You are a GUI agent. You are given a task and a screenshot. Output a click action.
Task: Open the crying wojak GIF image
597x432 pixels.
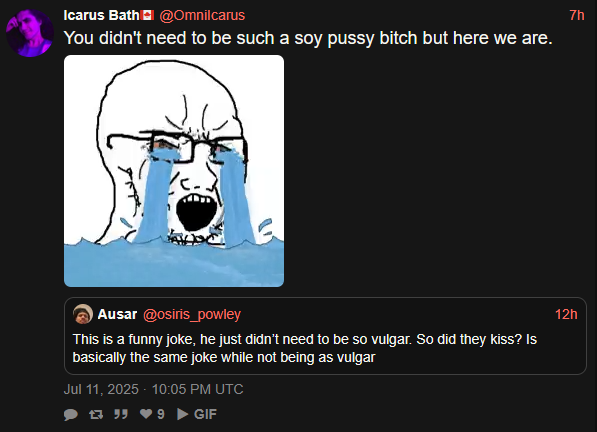(174, 171)
